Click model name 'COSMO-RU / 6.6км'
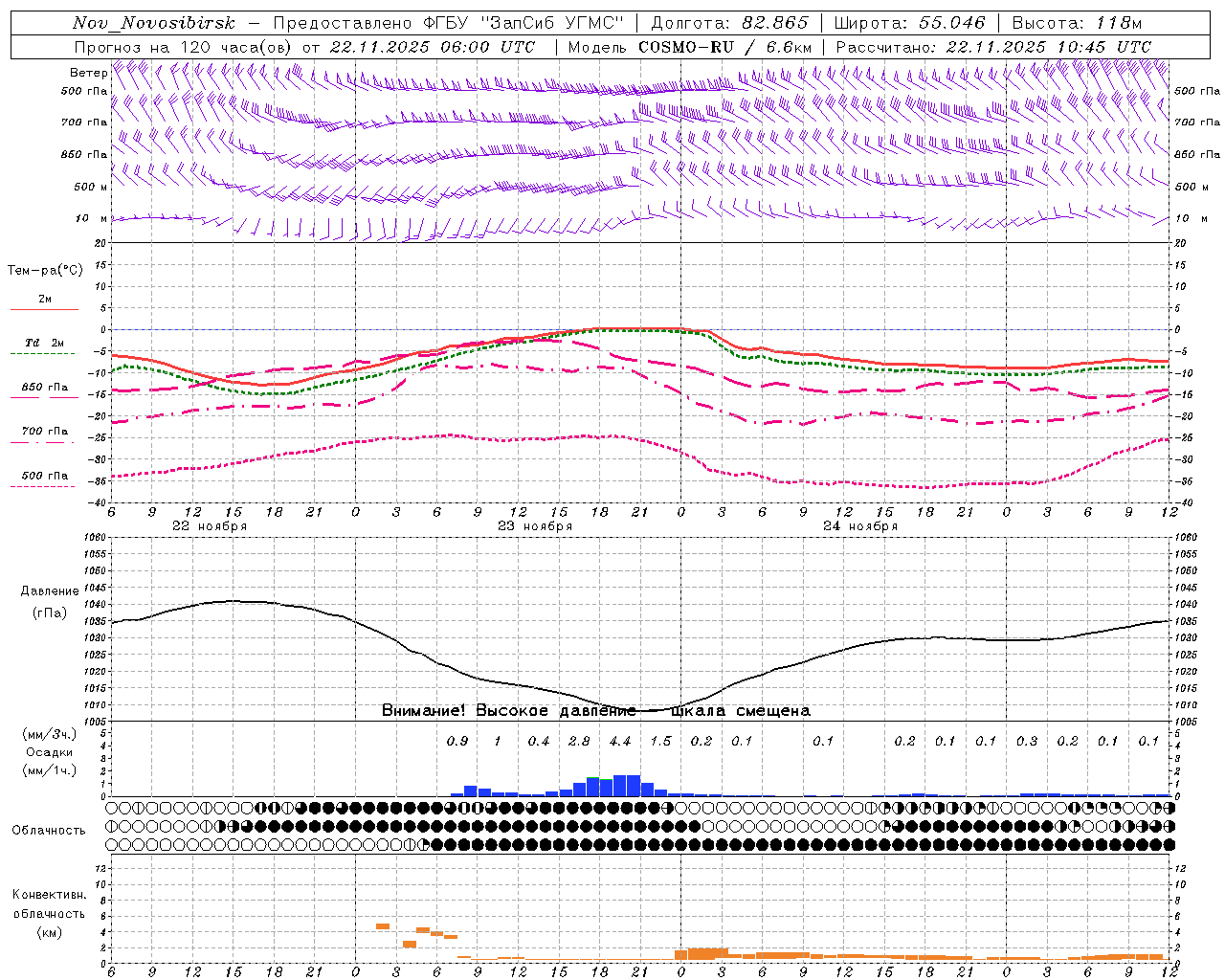The width and height of the screenshot is (1225, 980). [x=724, y=47]
